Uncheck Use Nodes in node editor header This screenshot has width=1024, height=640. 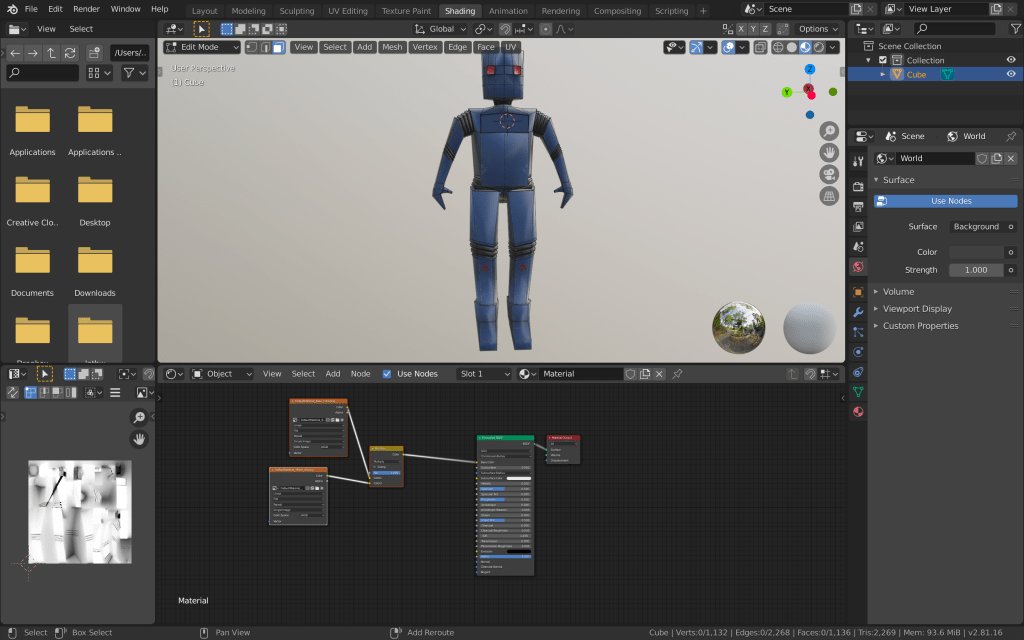pyautogui.click(x=387, y=374)
